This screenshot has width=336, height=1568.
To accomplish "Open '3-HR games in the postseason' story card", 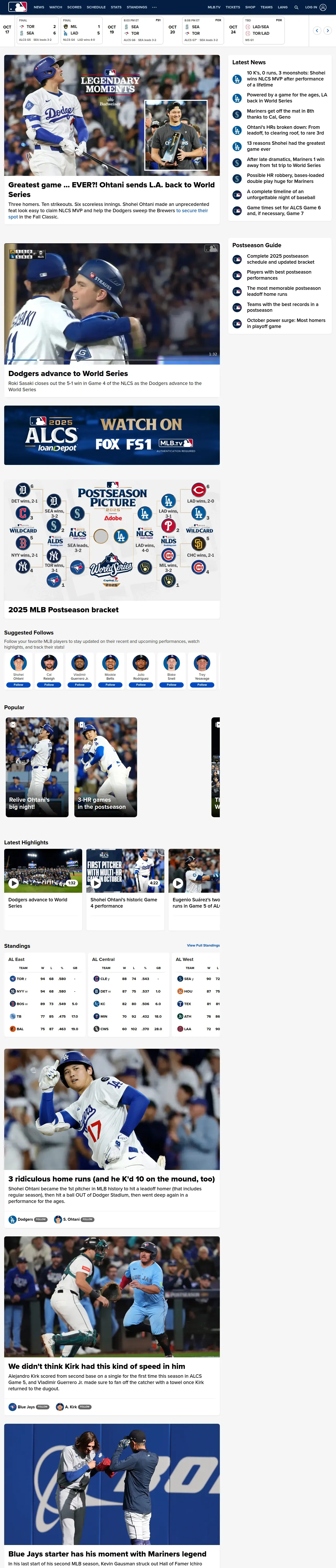I will pyautogui.click(x=105, y=767).
